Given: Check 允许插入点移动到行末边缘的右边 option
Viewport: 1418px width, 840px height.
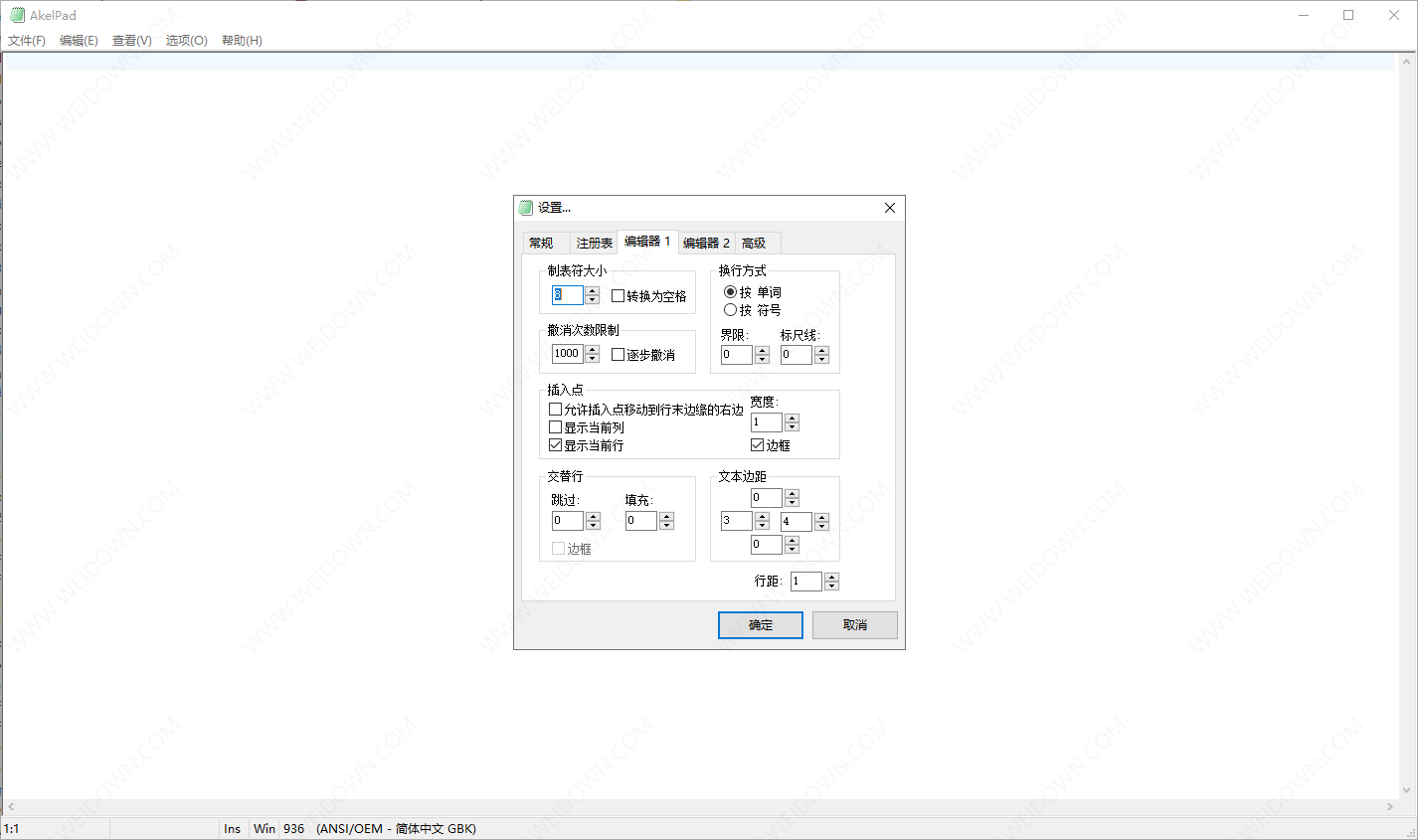Looking at the screenshot, I should [x=646, y=410].
